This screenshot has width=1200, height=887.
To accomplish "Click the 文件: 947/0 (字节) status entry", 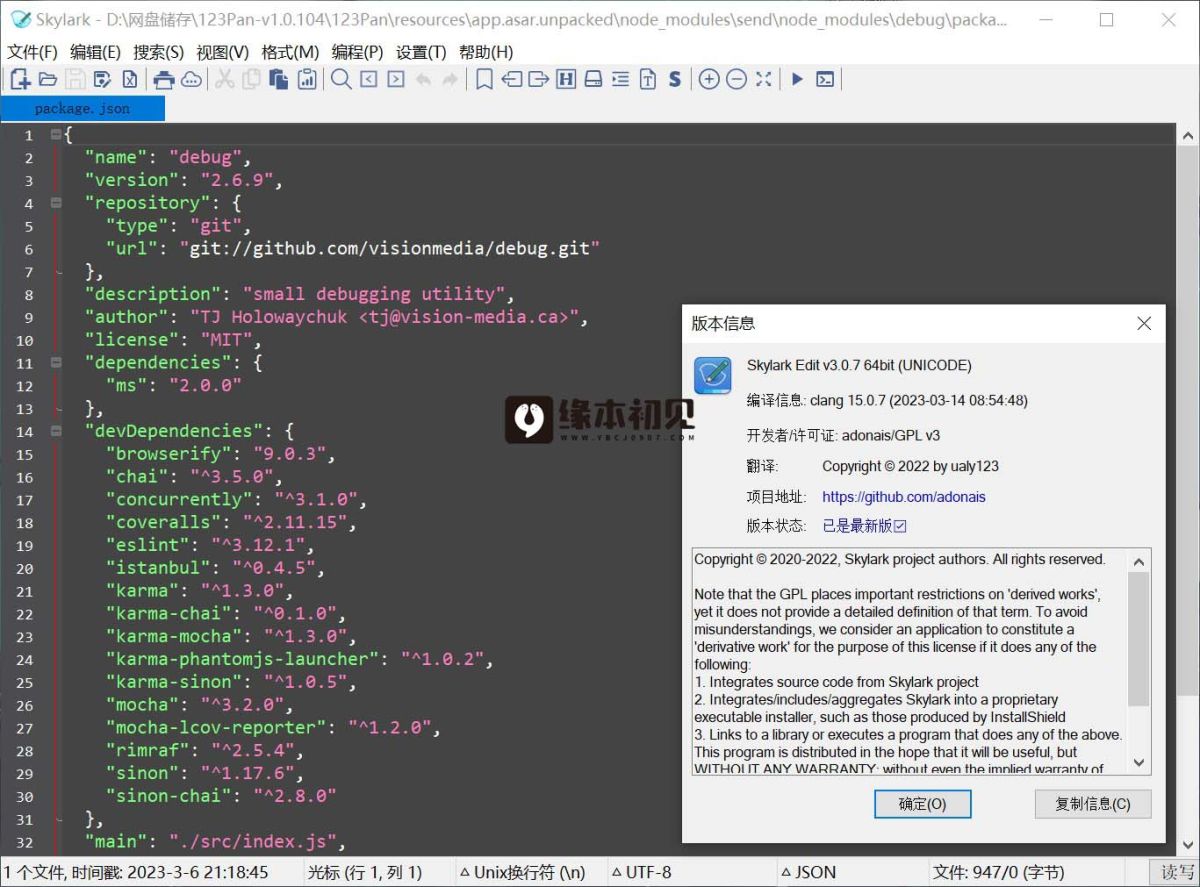I will coord(999,872).
